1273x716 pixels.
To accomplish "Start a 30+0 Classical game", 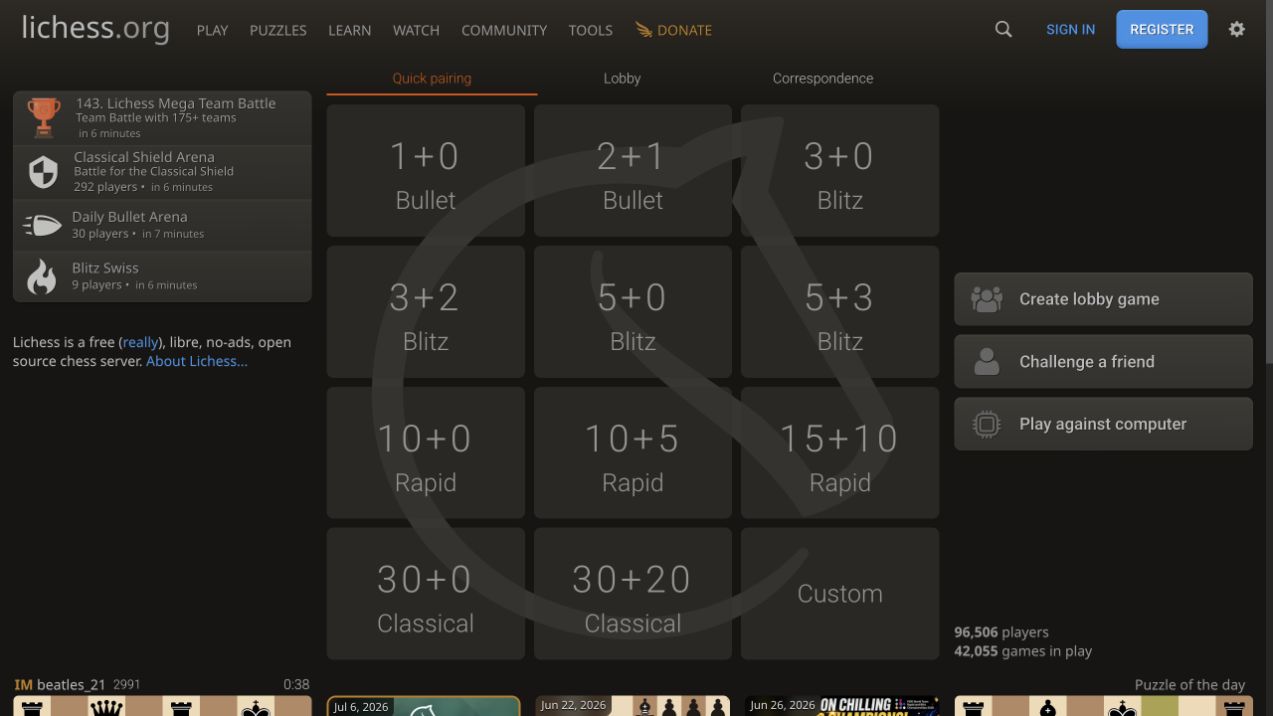I will click(425, 594).
